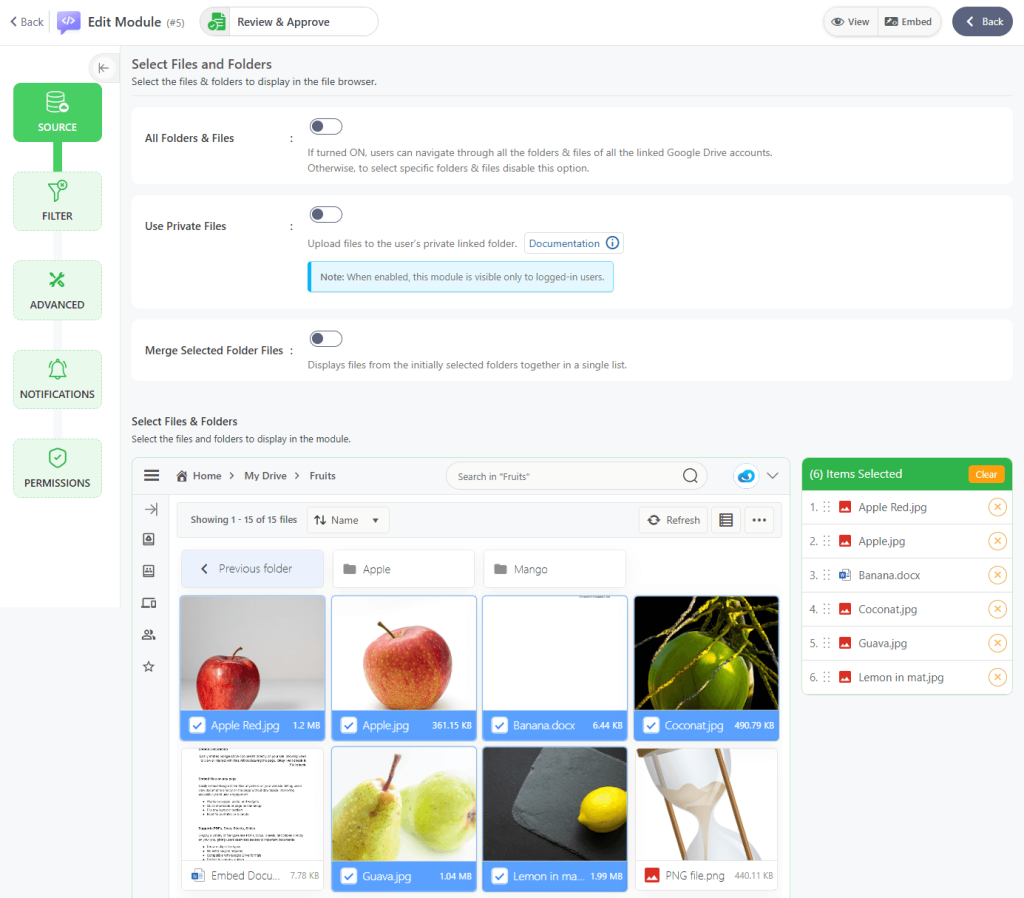This screenshot has height=898, width=1024.
Task: Click the search magnifier icon
Action: (x=690, y=476)
